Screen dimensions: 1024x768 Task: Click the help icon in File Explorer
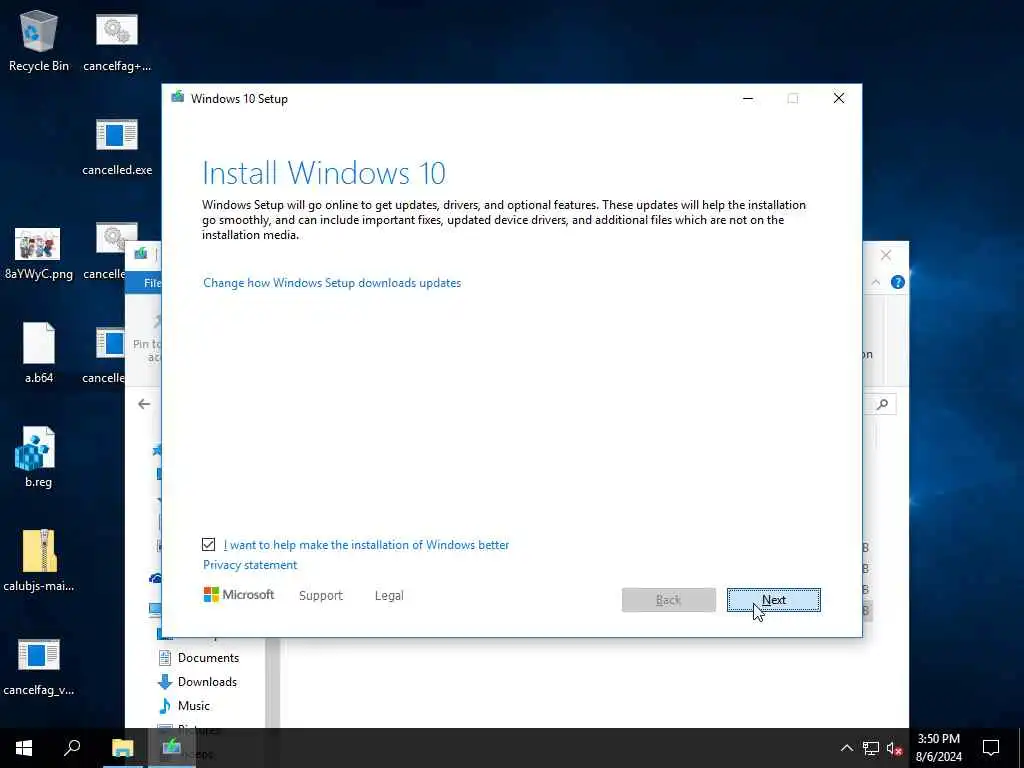pos(898,282)
